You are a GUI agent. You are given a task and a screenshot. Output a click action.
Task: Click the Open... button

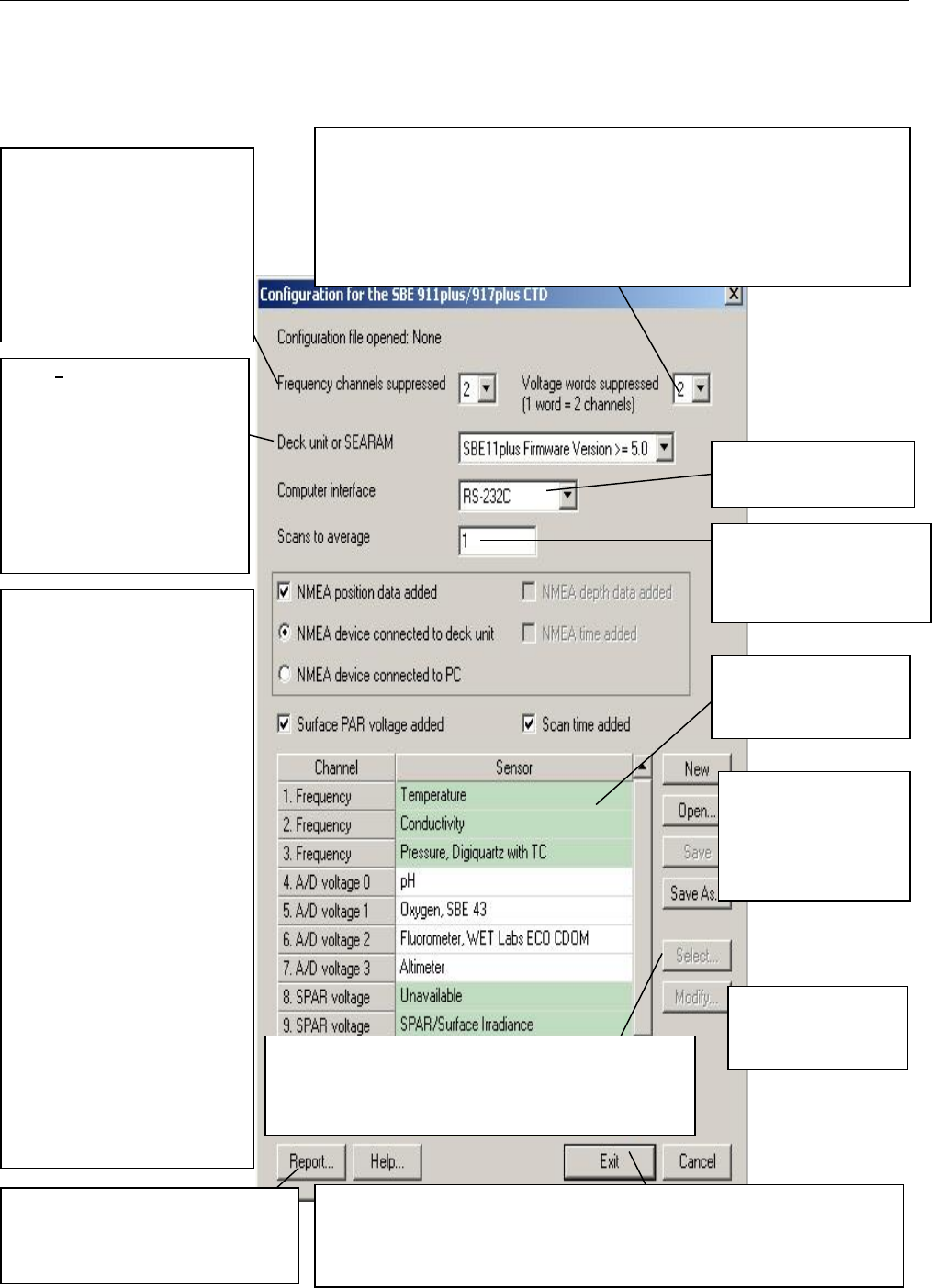pyautogui.click(x=691, y=811)
